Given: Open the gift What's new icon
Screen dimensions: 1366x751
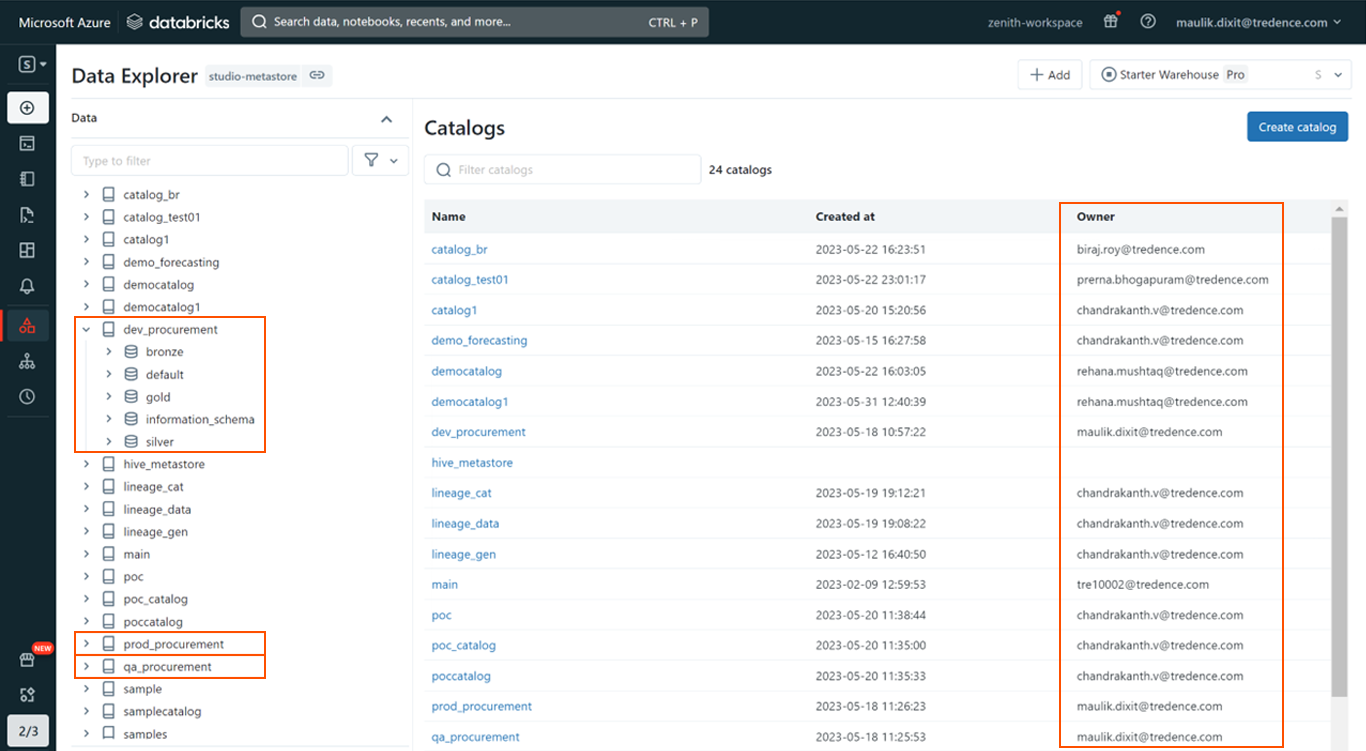Looking at the screenshot, I should tap(1111, 22).
